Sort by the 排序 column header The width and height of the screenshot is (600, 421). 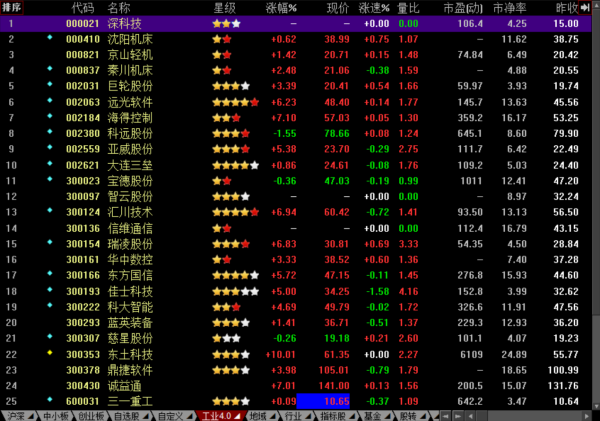click(x=12, y=8)
